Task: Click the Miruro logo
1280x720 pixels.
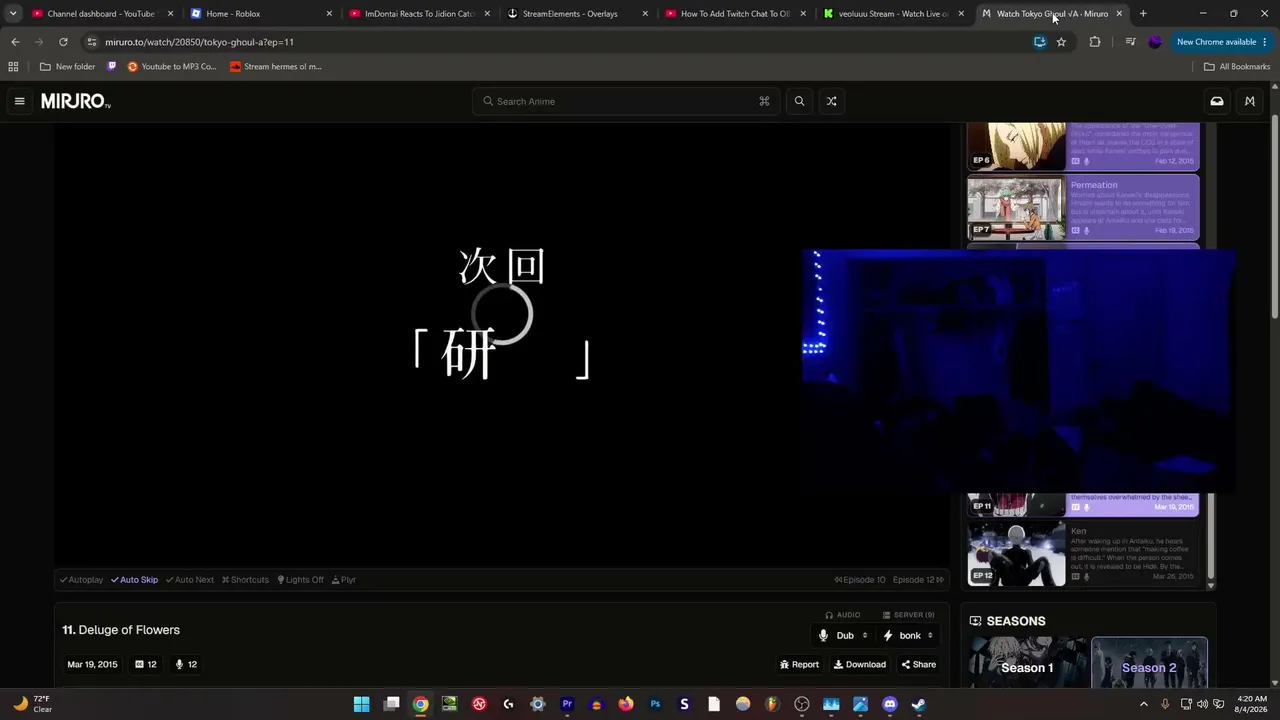Action: click(76, 101)
